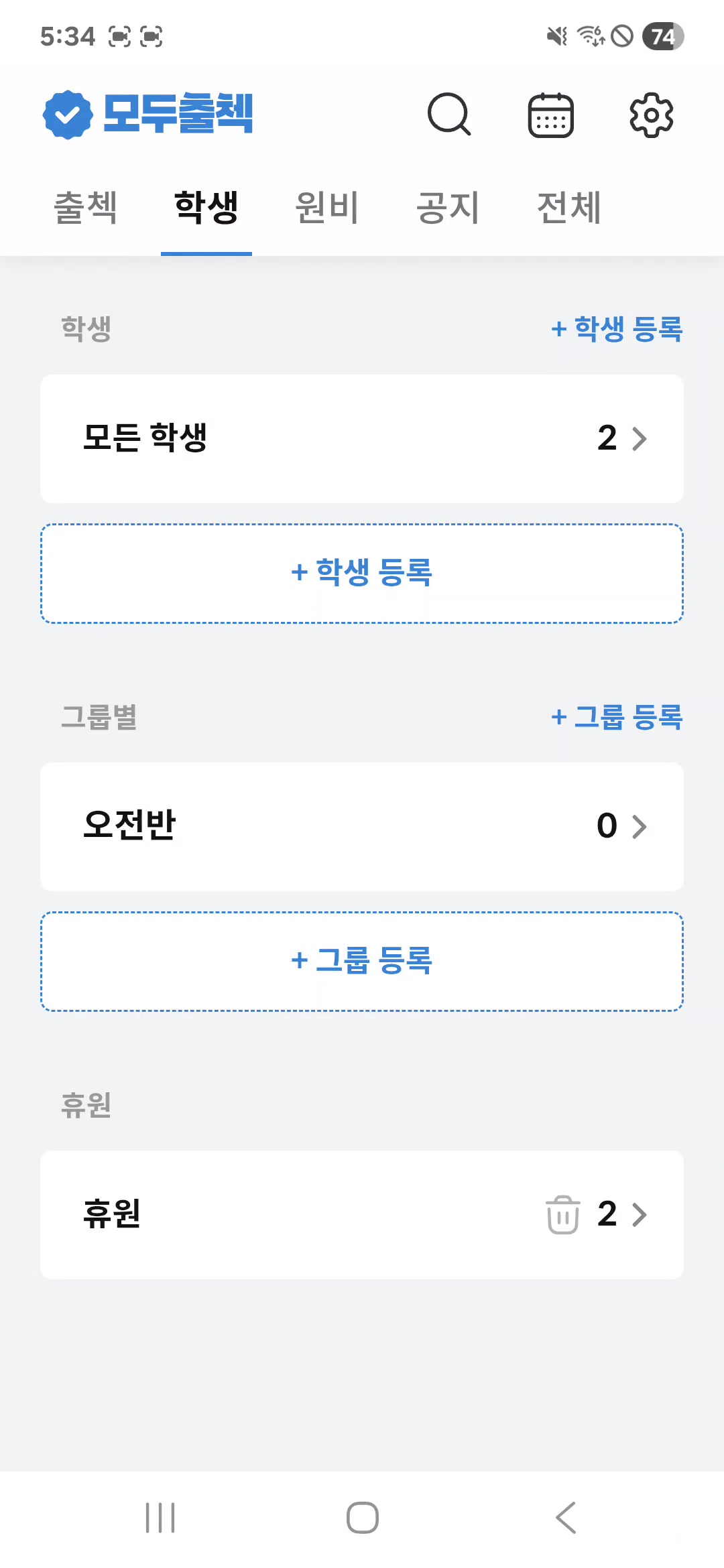Image resolution: width=724 pixels, height=1568 pixels.
Task: Switch to the 원비 tab
Action: coord(327,208)
